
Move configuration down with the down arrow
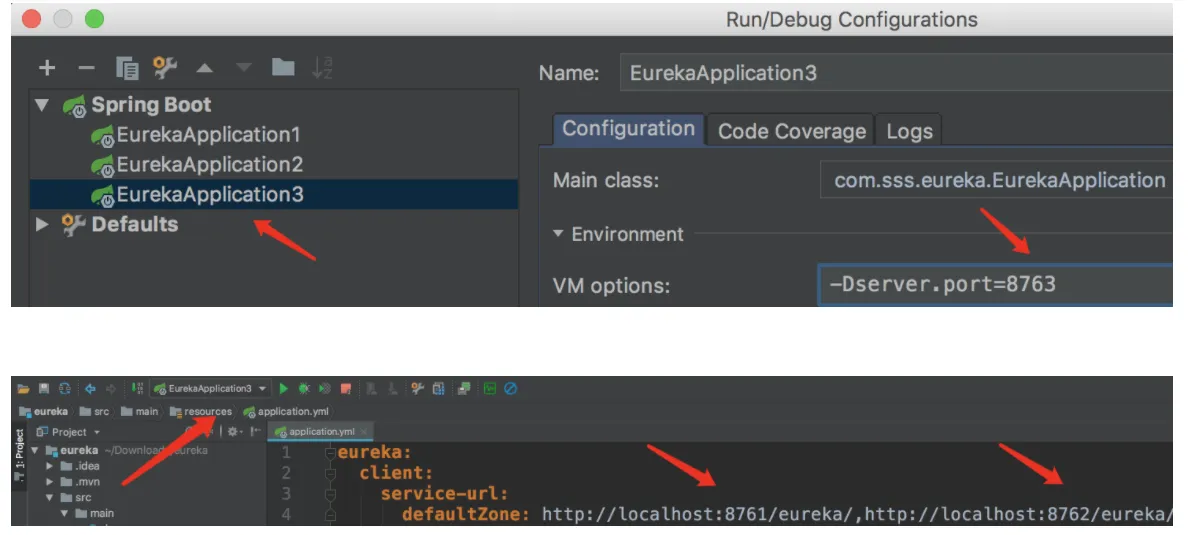point(243,68)
